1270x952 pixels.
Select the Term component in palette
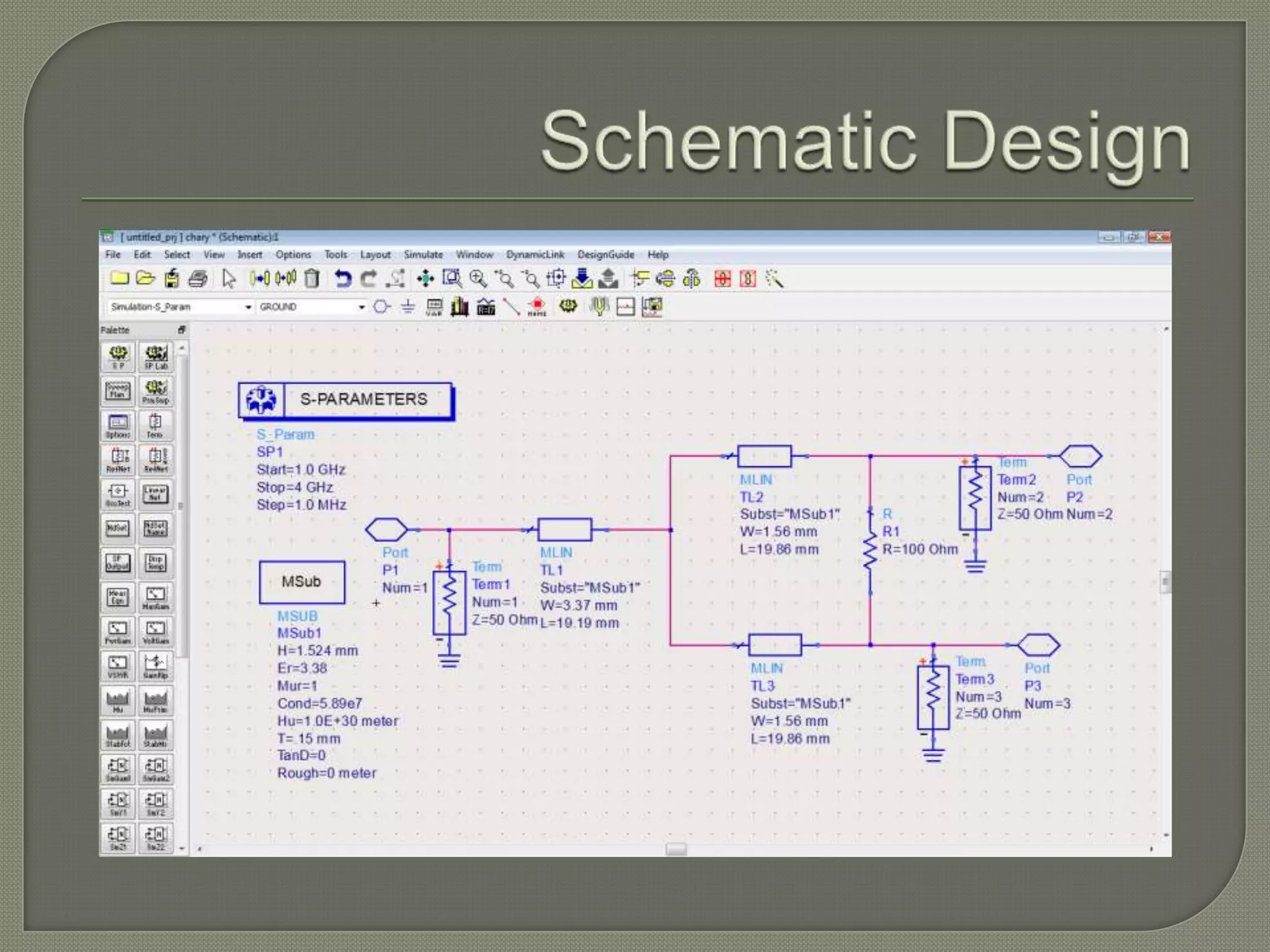pyautogui.click(x=155, y=426)
